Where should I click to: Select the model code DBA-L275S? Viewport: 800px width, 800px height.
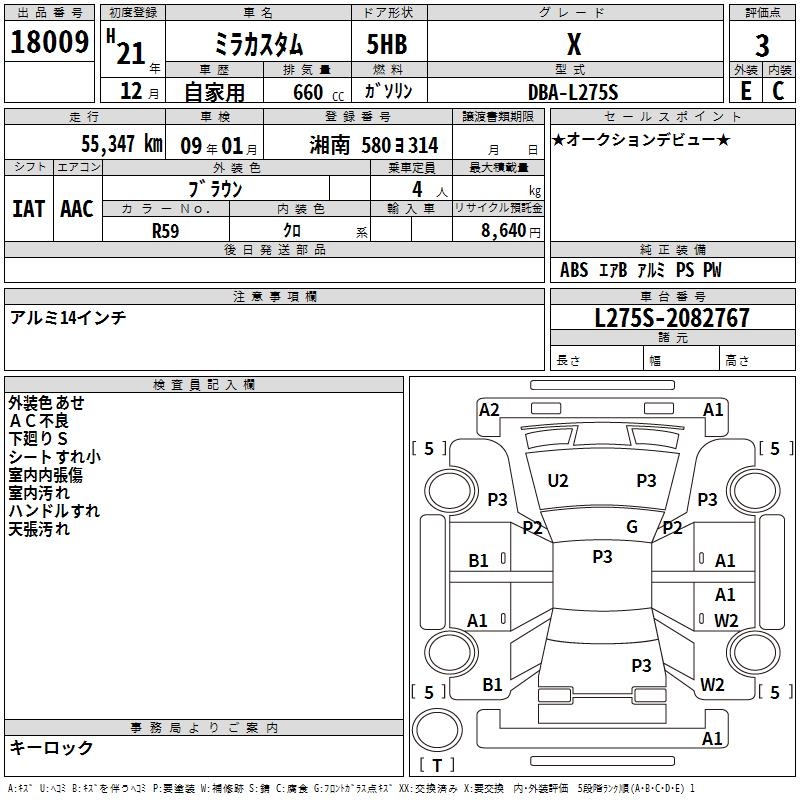coord(573,92)
